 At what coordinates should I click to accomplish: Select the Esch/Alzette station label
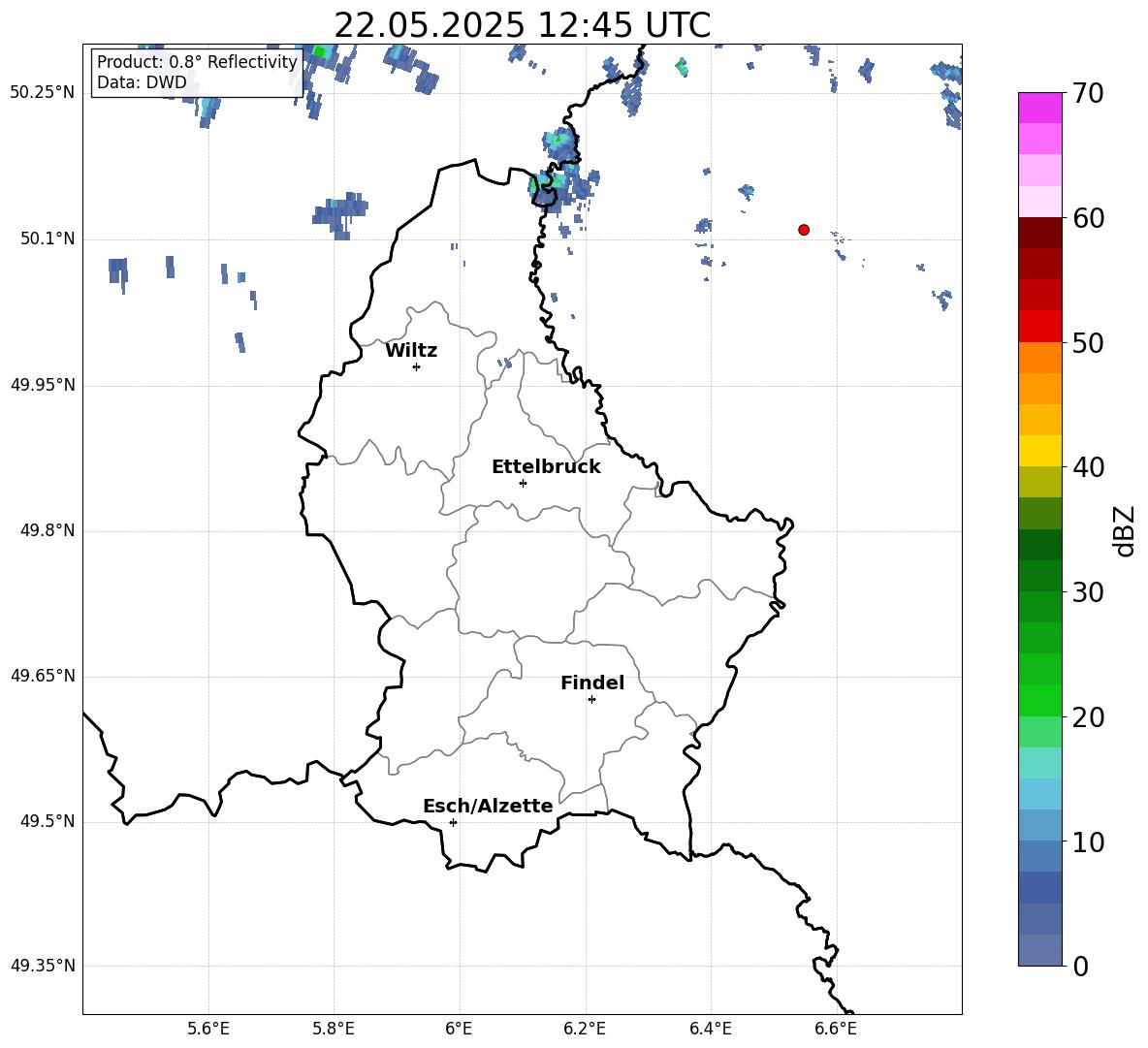tap(488, 806)
